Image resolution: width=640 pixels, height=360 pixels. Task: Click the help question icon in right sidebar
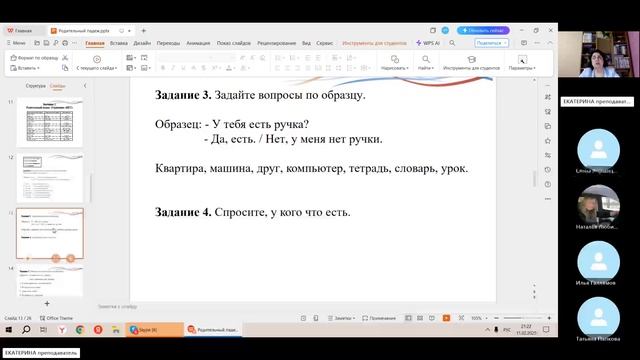(x=548, y=184)
